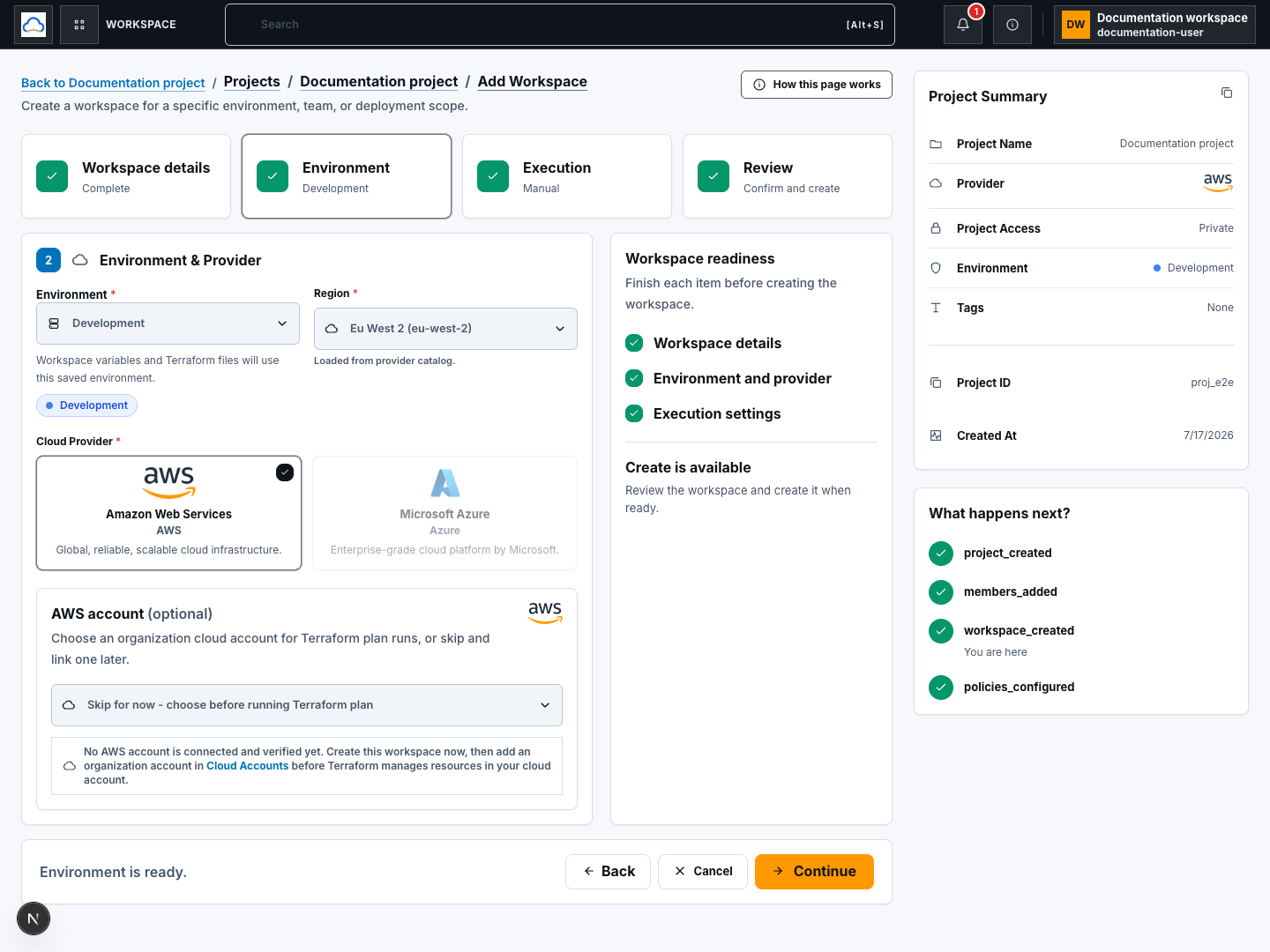The image size is (1270, 952).
Task: Click the 'You are here' label
Action: [x=995, y=652]
